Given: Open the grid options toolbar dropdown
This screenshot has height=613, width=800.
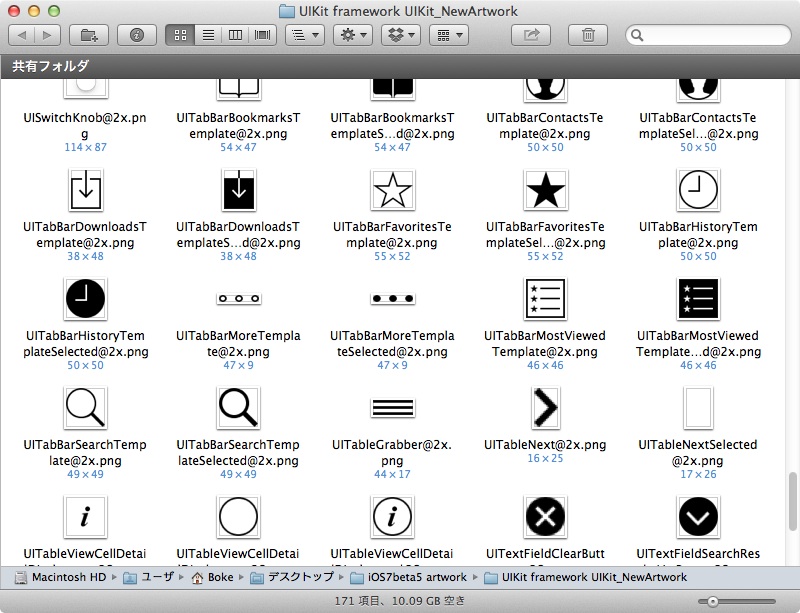Looking at the screenshot, I should click(x=449, y=35).
